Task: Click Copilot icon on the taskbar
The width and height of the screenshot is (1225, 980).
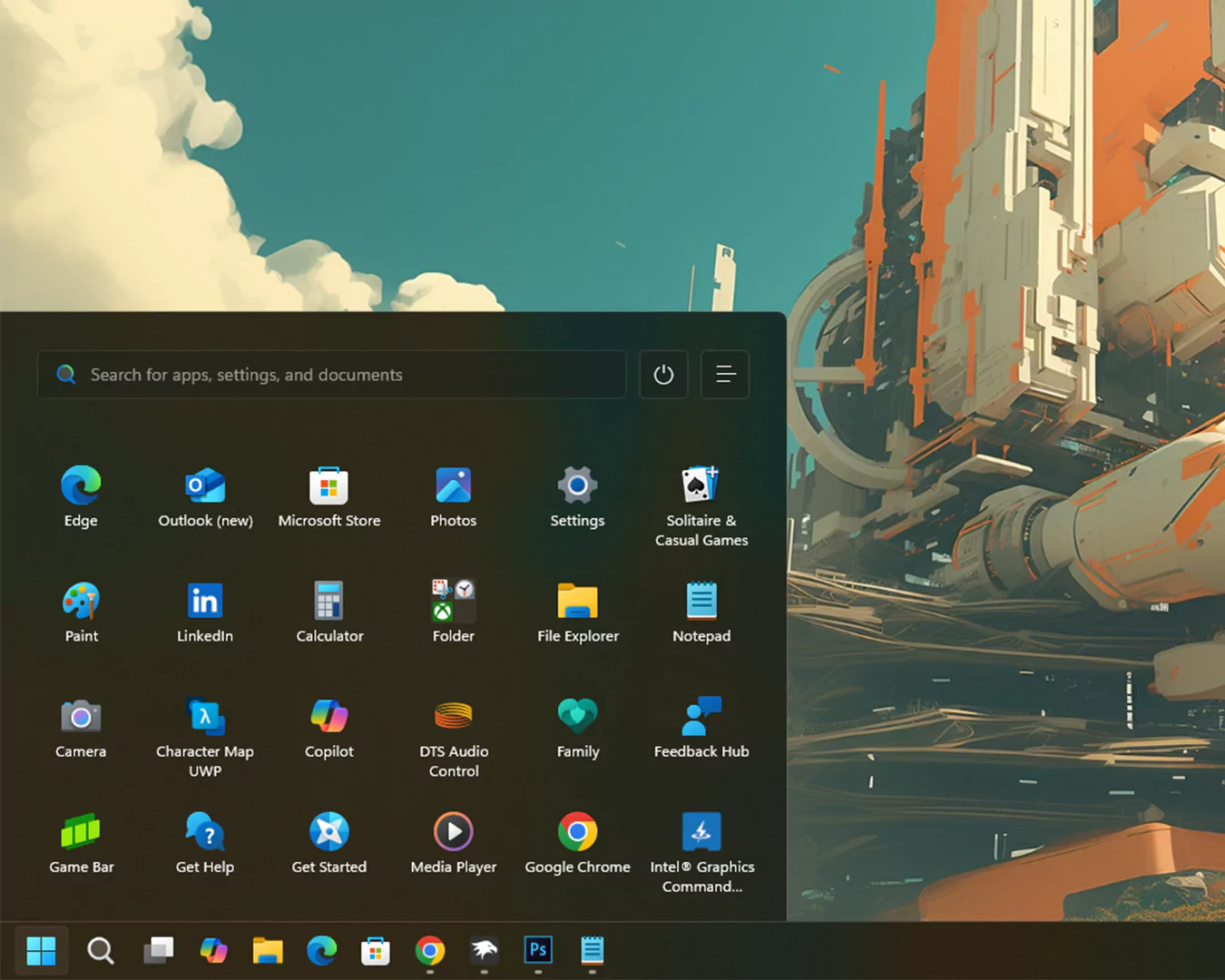Action: pyautogui.click(x=213, y=950)
